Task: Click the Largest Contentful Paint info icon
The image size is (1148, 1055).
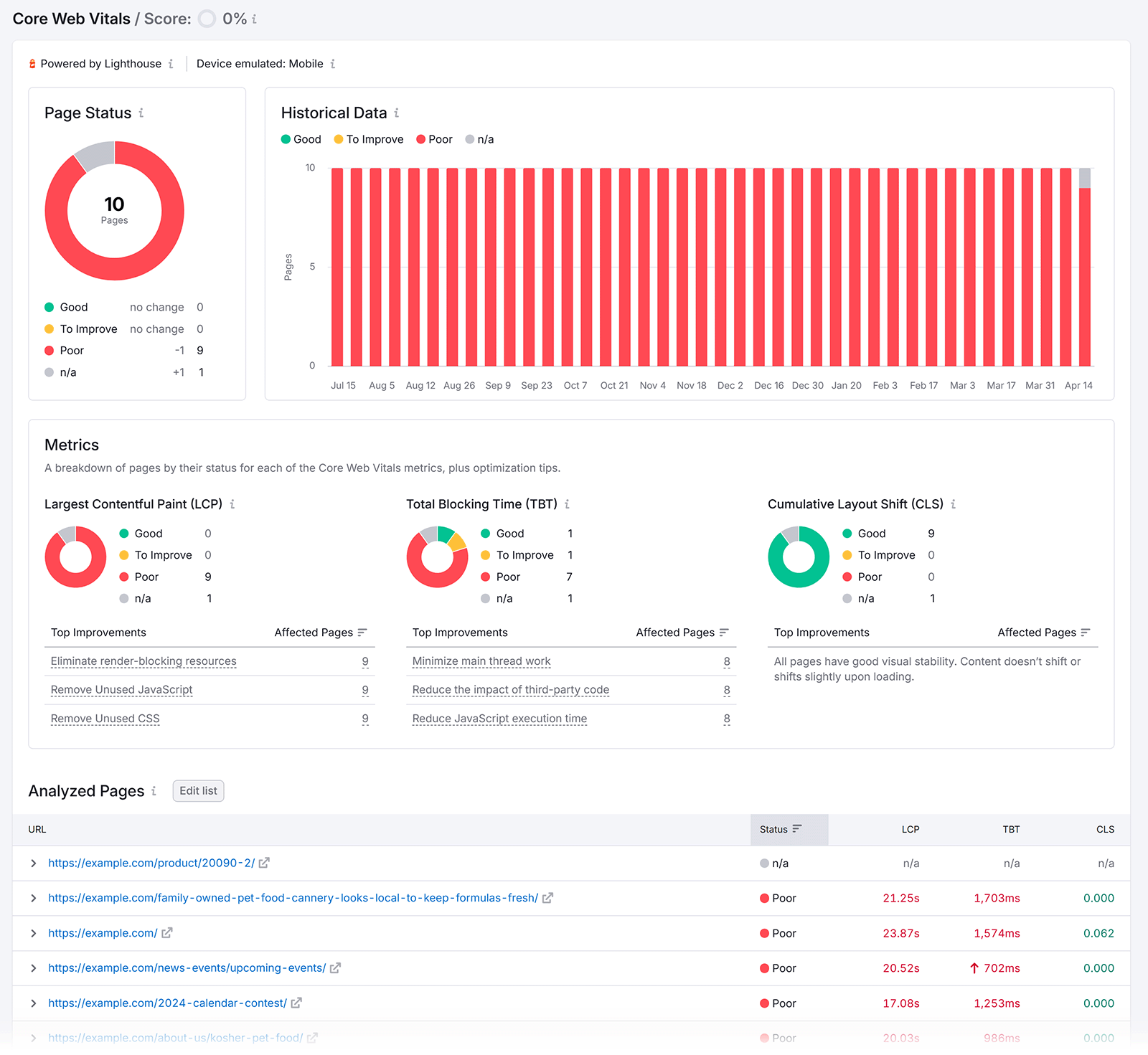Action: (232, 504)
